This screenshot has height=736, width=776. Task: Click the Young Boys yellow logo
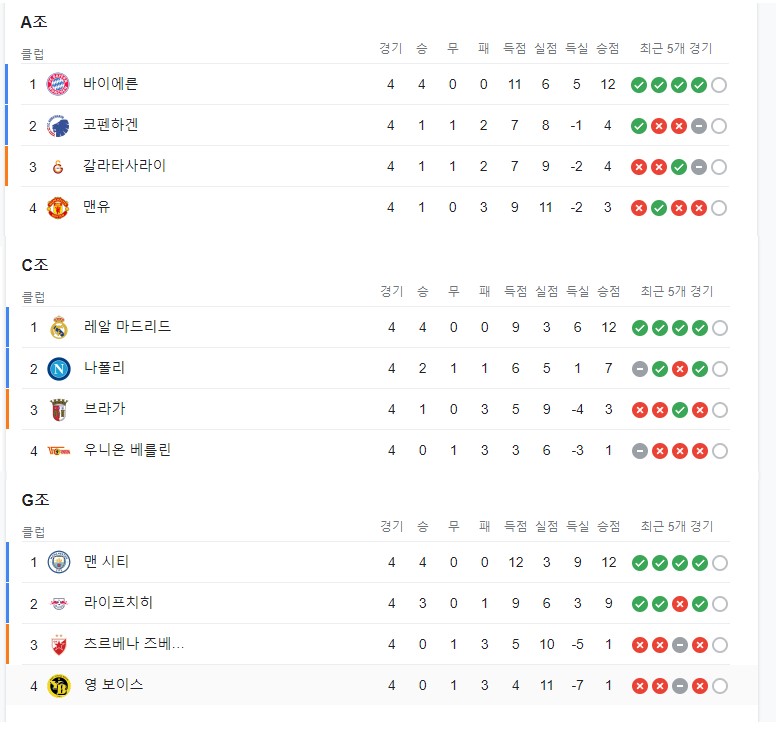coord(59,686)
